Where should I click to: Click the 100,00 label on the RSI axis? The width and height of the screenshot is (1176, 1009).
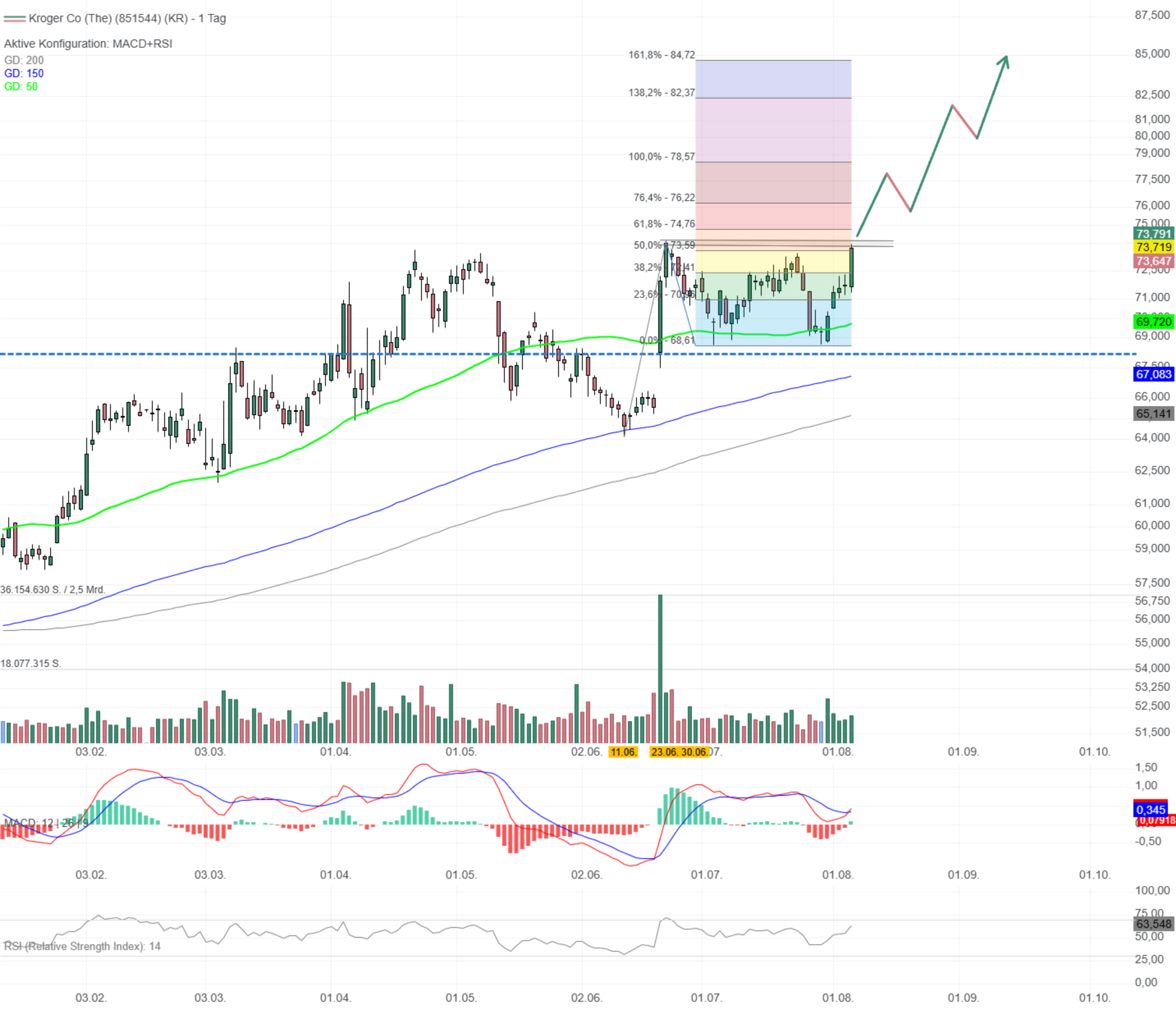[x=1152, y=890]
